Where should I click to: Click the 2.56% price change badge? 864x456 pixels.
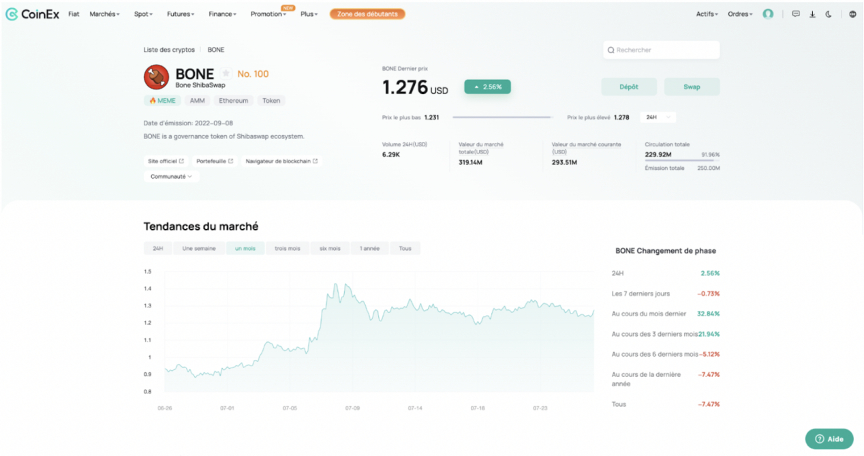click(488, 87)
